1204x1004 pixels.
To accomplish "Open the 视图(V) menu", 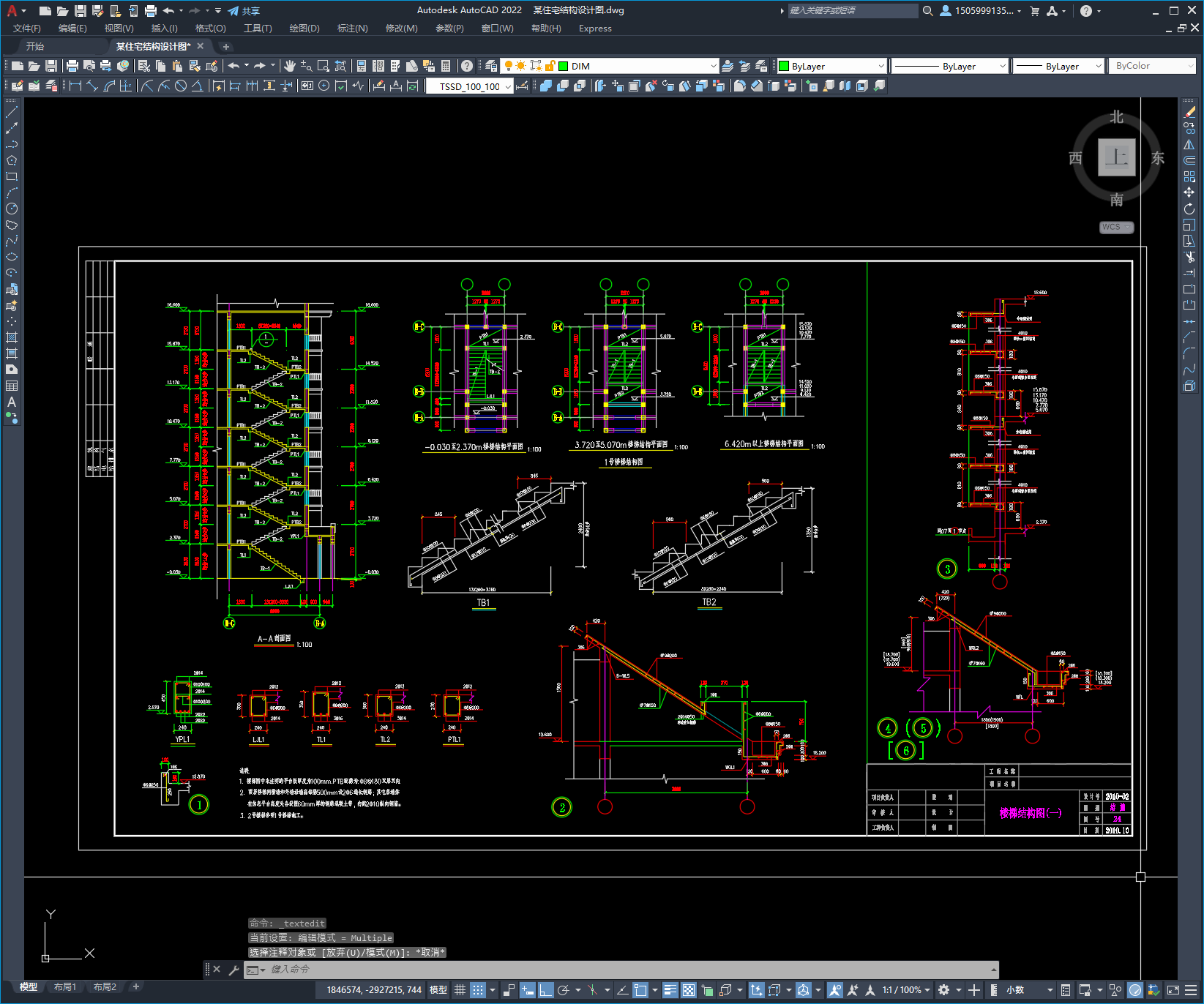I will 119,29.
